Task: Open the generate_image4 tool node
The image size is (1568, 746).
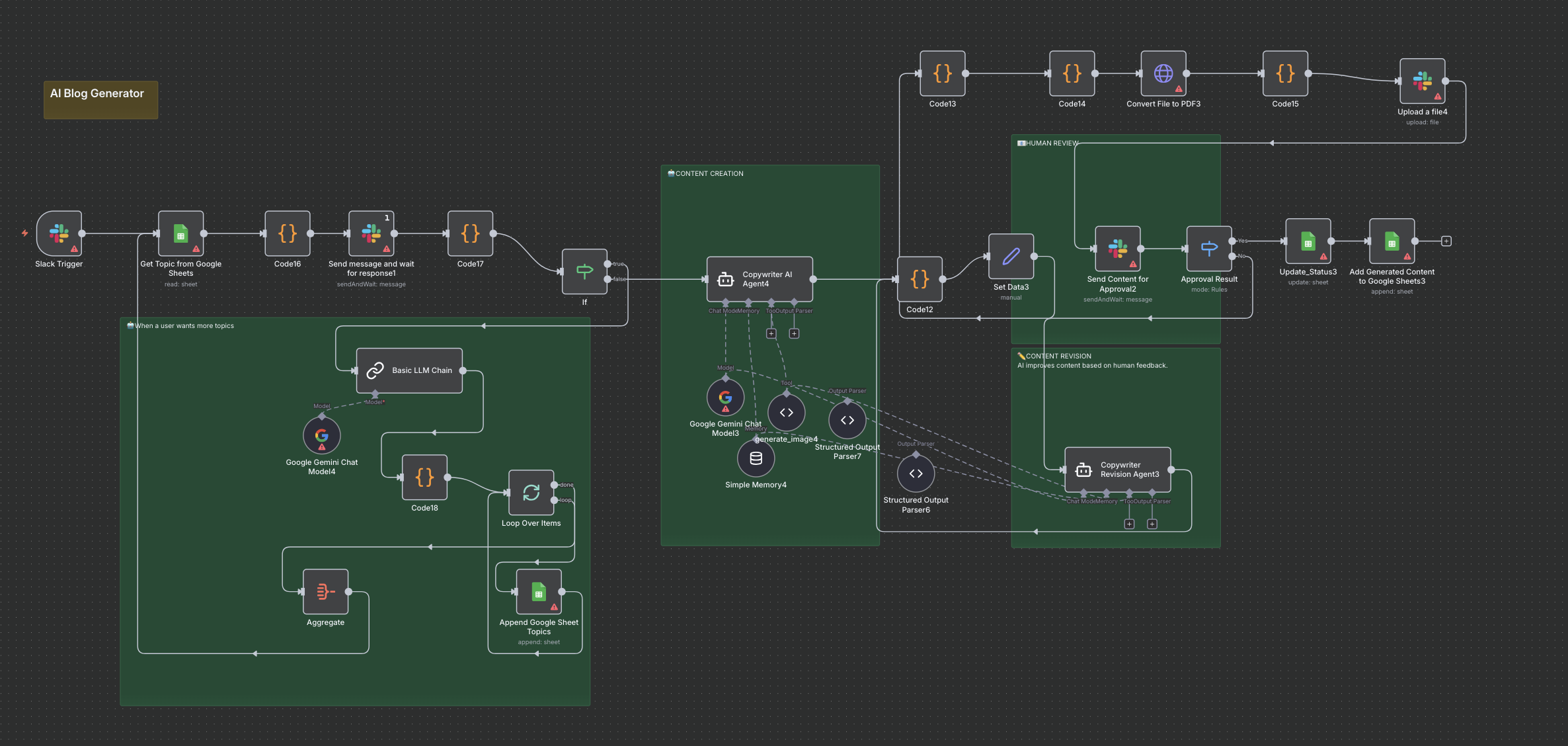Action: 787,412
